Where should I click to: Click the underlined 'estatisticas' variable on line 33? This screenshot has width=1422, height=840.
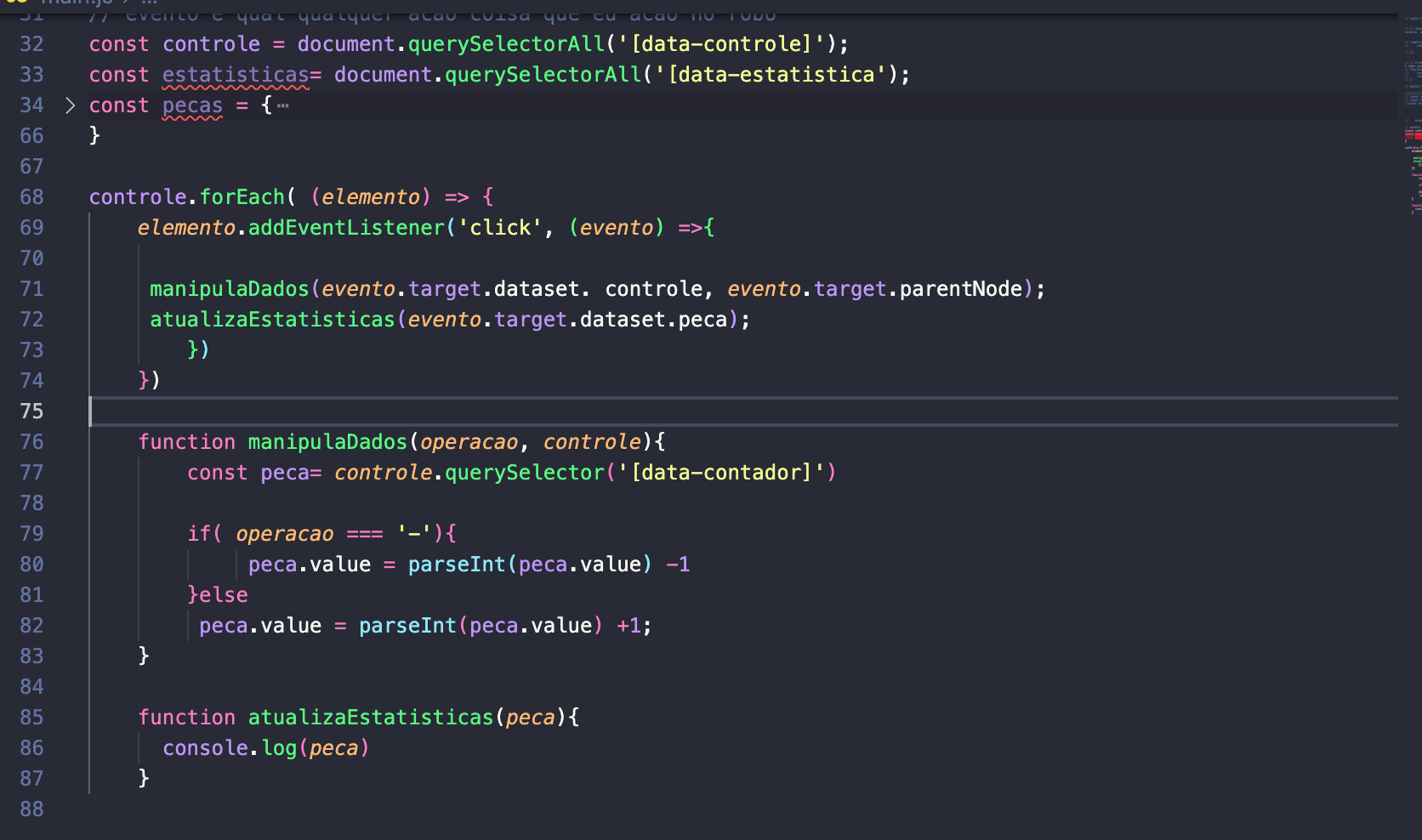[236, 75]
